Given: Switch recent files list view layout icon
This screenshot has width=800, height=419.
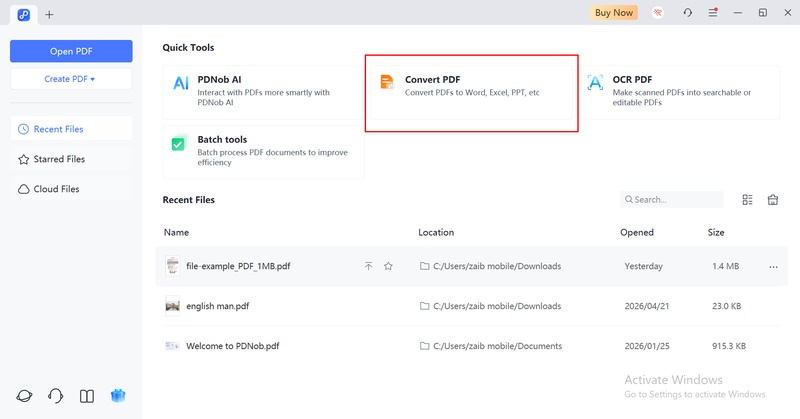Looking at the screenshot, I should pos(747,200).
